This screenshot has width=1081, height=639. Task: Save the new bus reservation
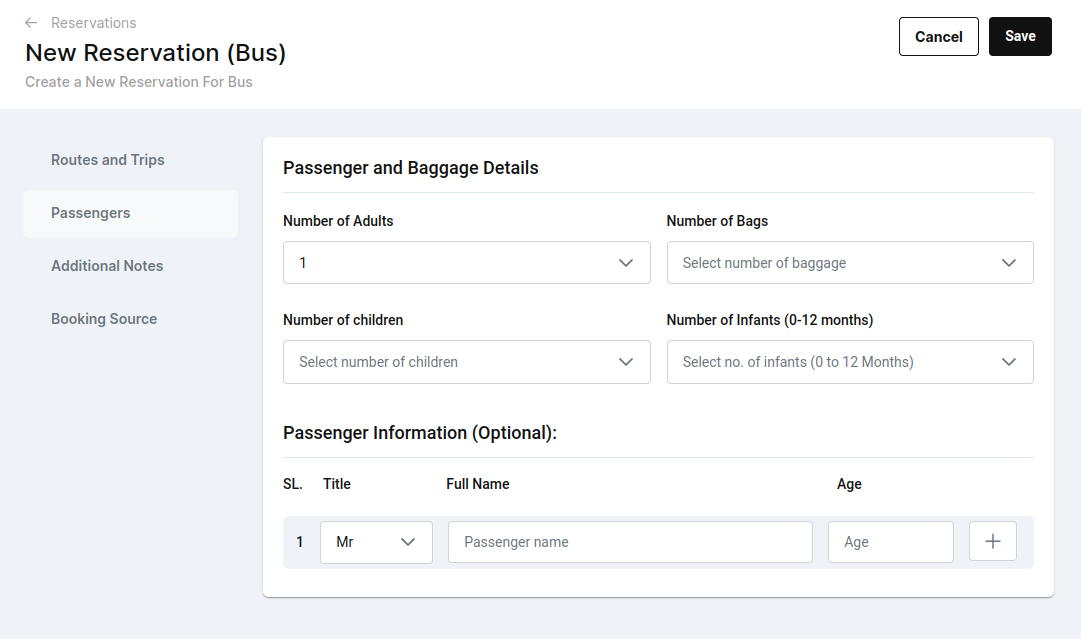[1019, 36]
